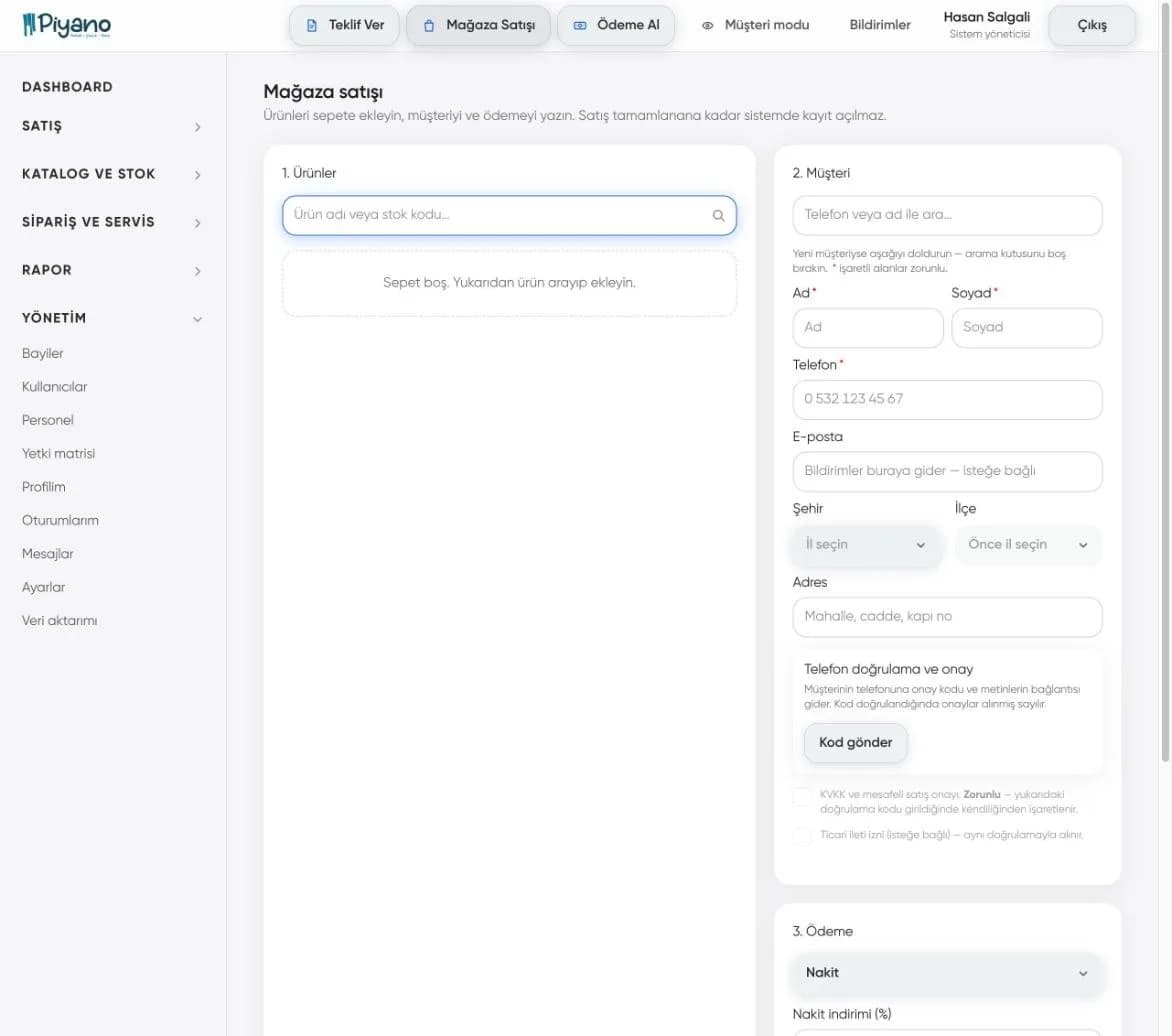Click the payment card icon on Ödeme Al

579,25
